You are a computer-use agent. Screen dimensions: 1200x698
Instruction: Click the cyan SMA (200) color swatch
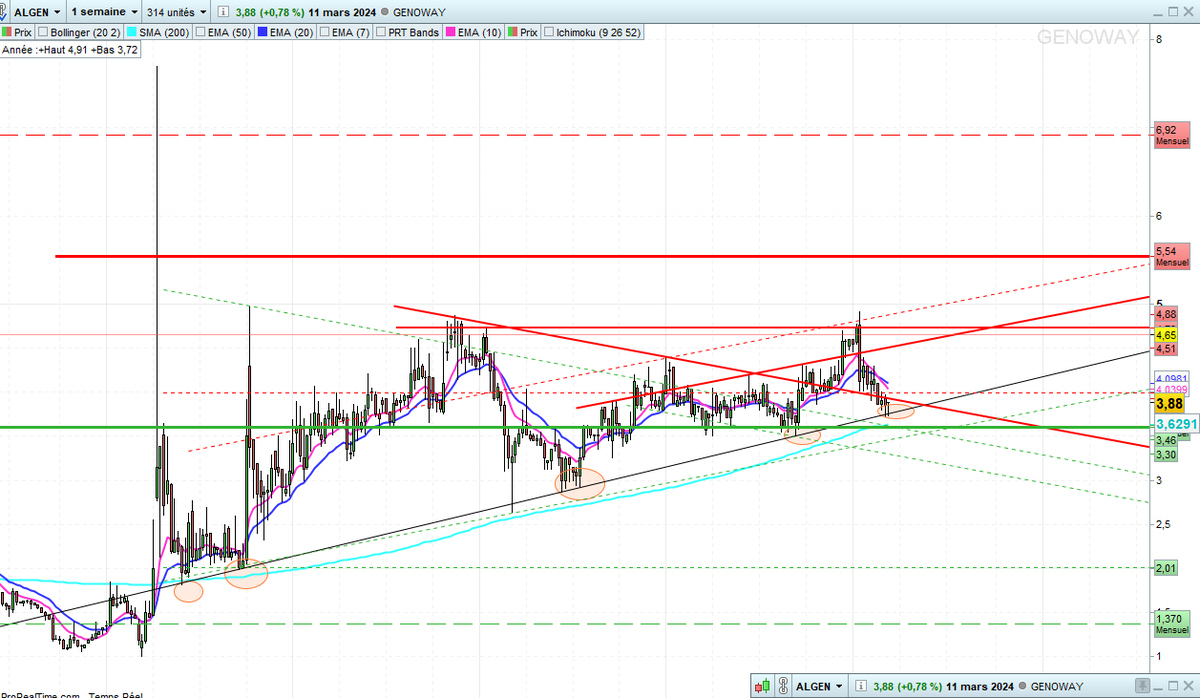click(133, 32)
